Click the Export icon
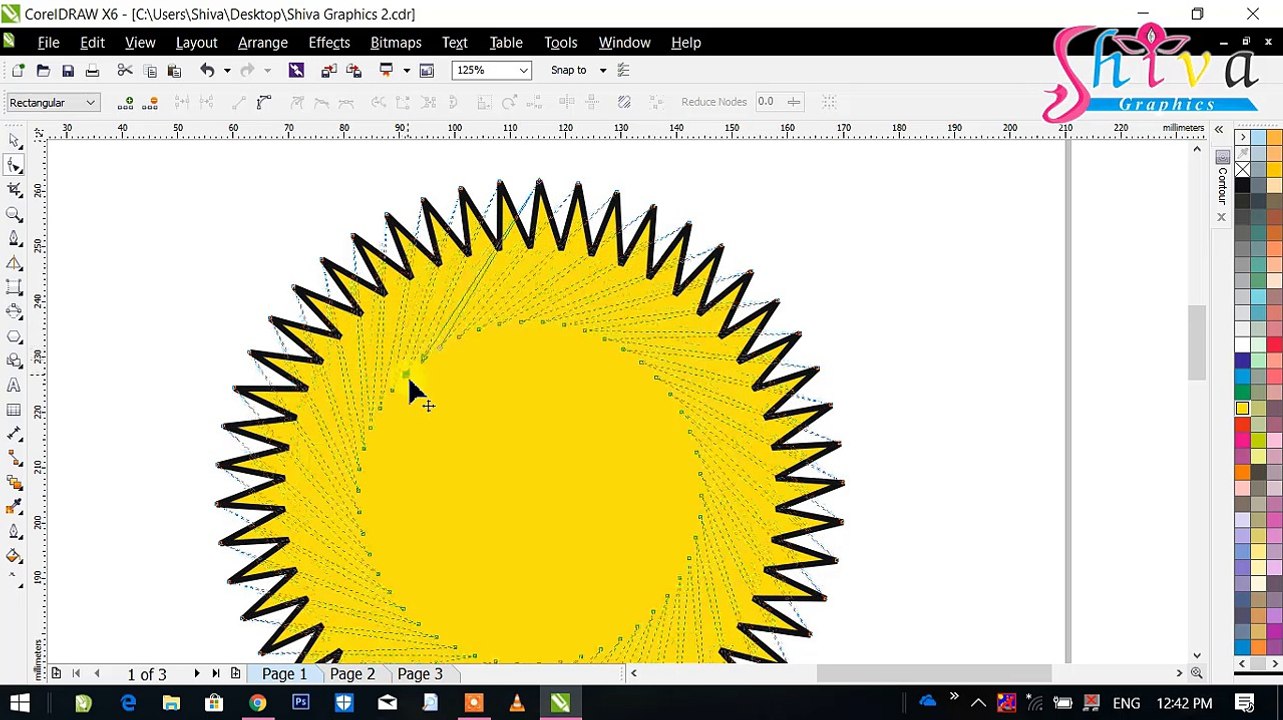This screenshot has height=720, width=1283. tap(353, 70)
